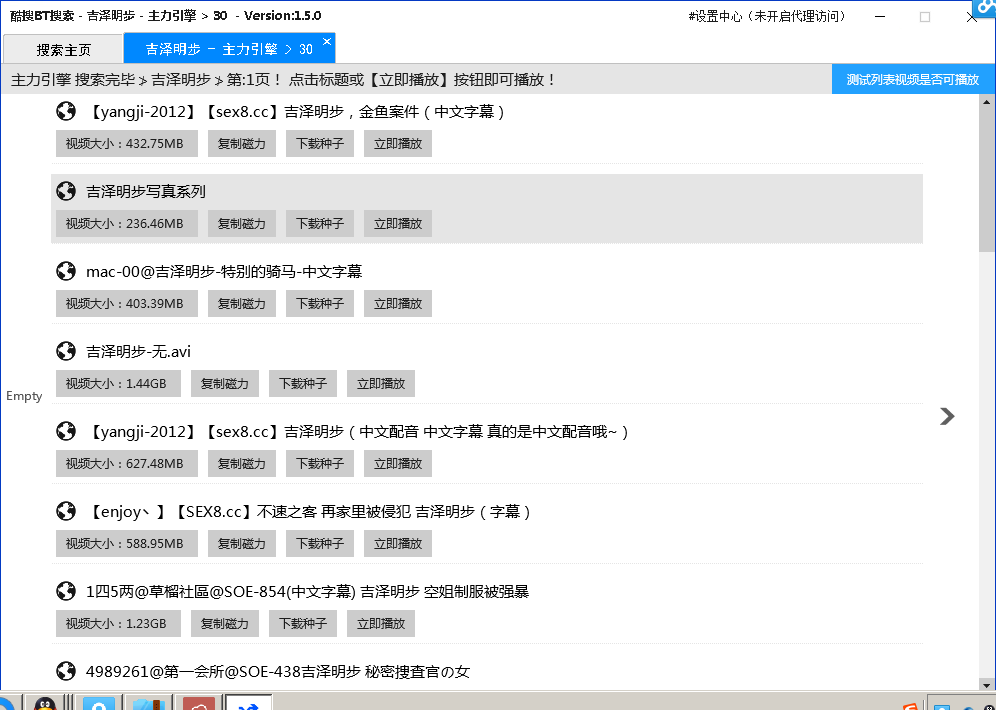The width and height of the screenshot is (996, 710).
Task: Select the 吉泽明步 - 主力引擎 > 30 tab
Action: [229, 49]
